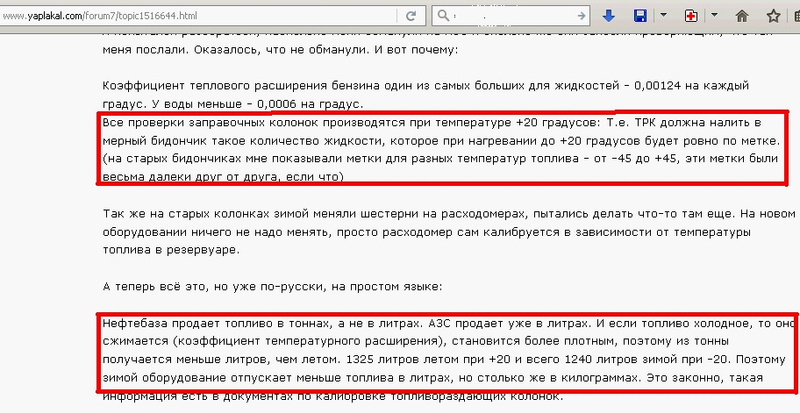Open dropdown next to the red cross icon
This screenshot has width=800, height=413.
point(714,15)
